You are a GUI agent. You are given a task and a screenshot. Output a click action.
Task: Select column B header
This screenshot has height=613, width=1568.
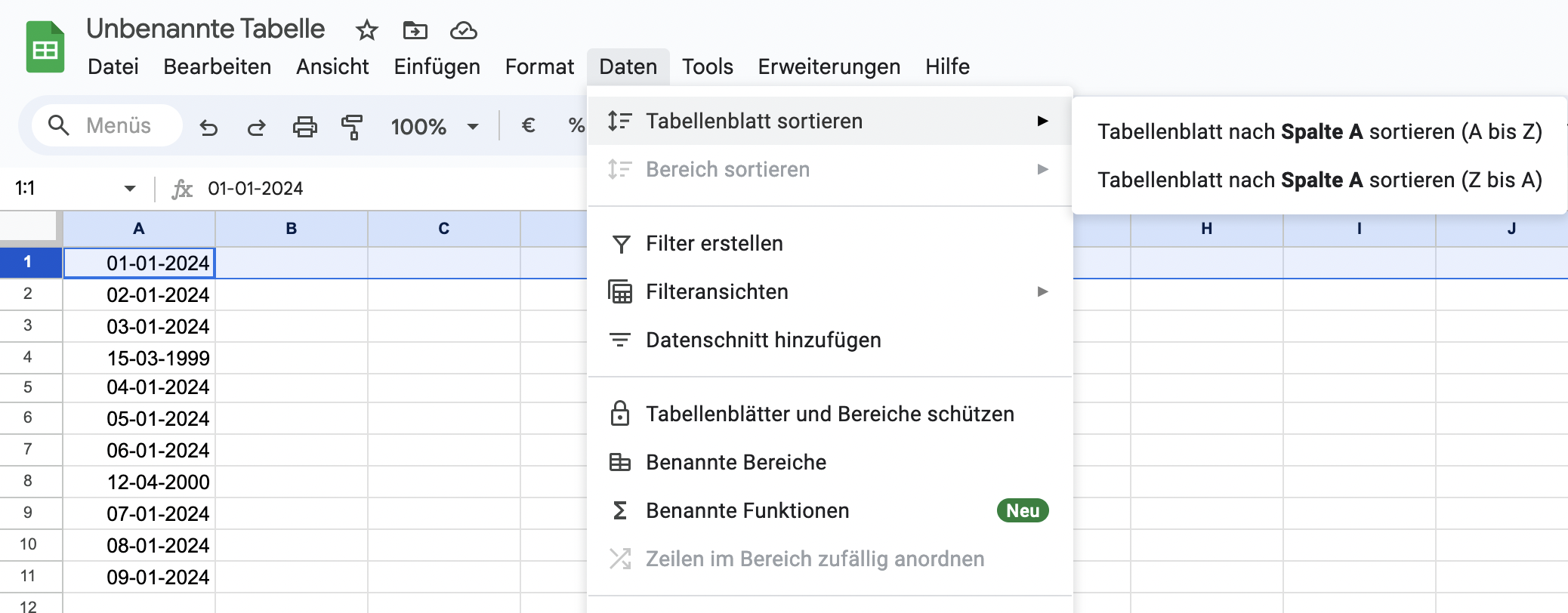[292, 229]
